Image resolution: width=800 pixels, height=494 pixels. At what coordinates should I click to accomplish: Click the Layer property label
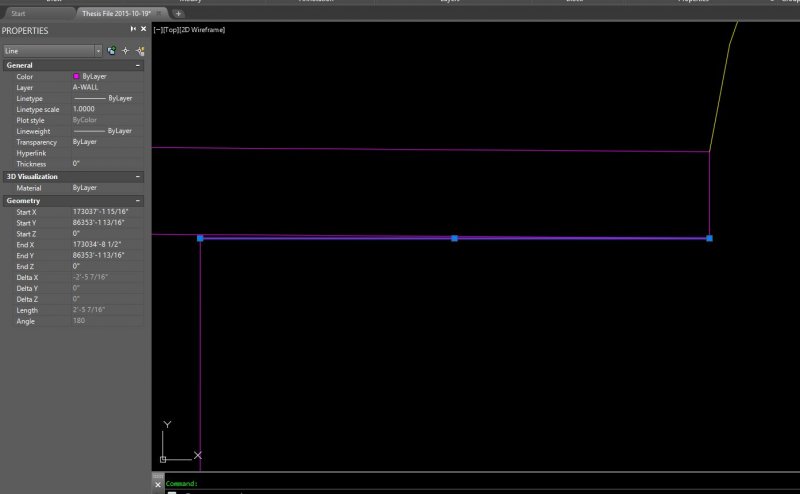(x=24, y=88)
